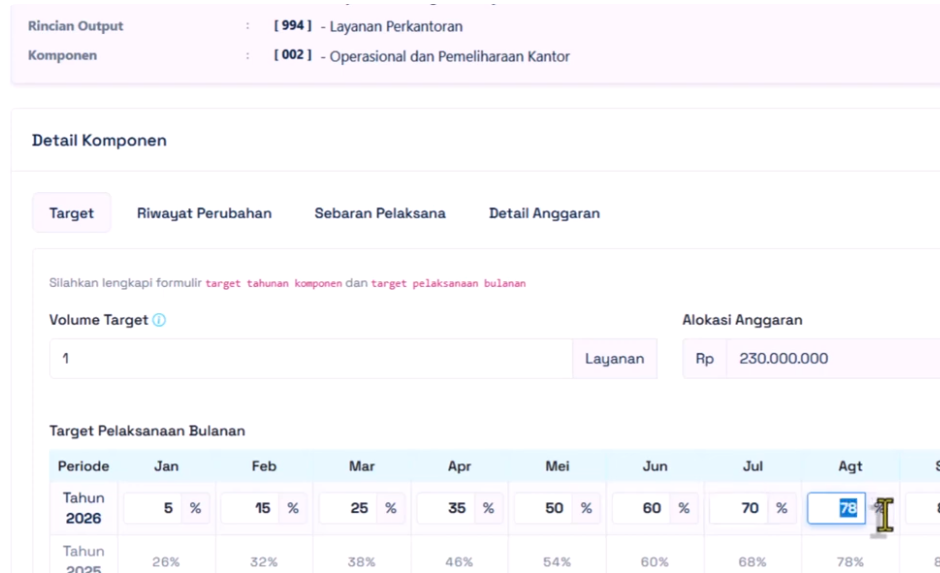940x573 pixels.
Task: Select the Jul 2026 target input
Action: tap(738, 508)
